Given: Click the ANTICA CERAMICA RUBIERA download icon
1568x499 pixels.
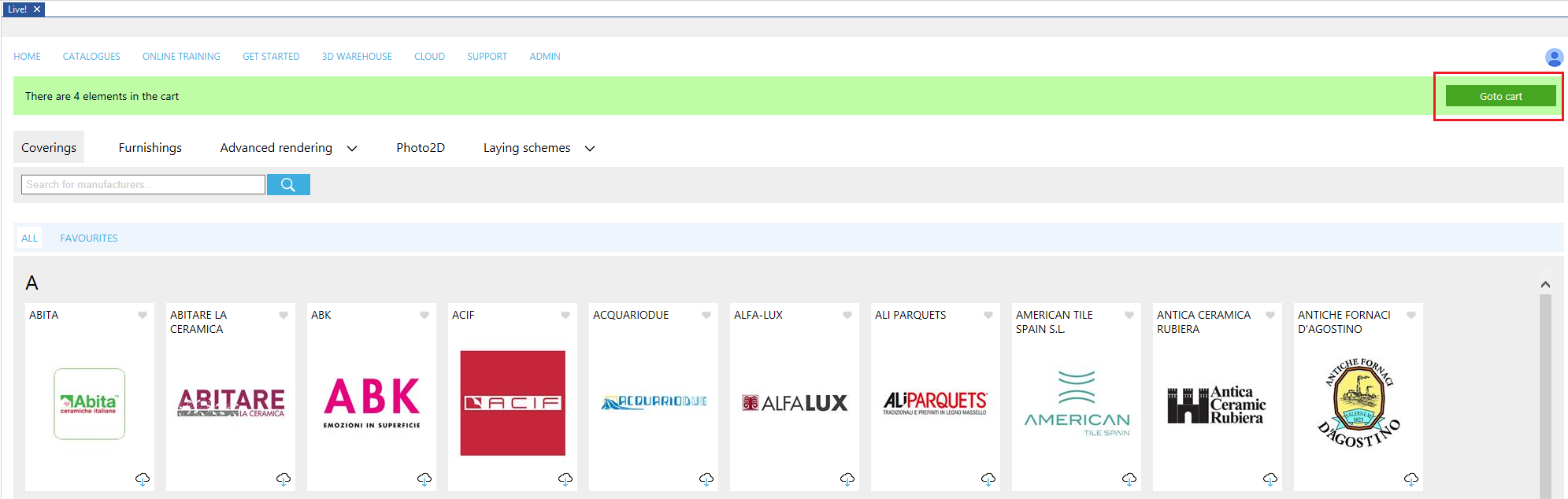Looking at the screenshot, I should [x=1270, y=479].
